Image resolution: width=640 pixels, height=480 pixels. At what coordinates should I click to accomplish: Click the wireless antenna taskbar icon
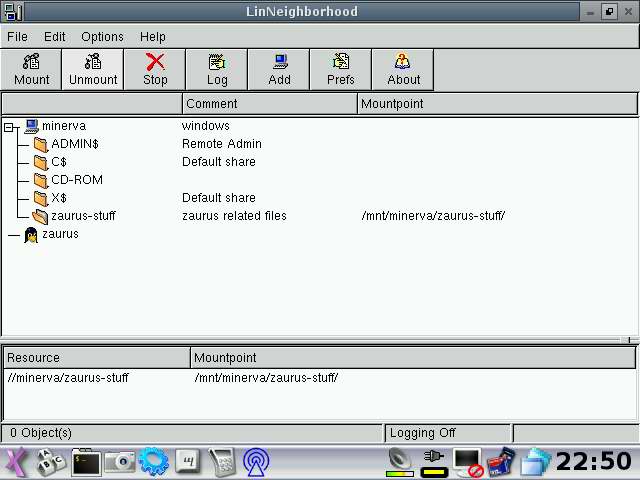click(256, 462)
